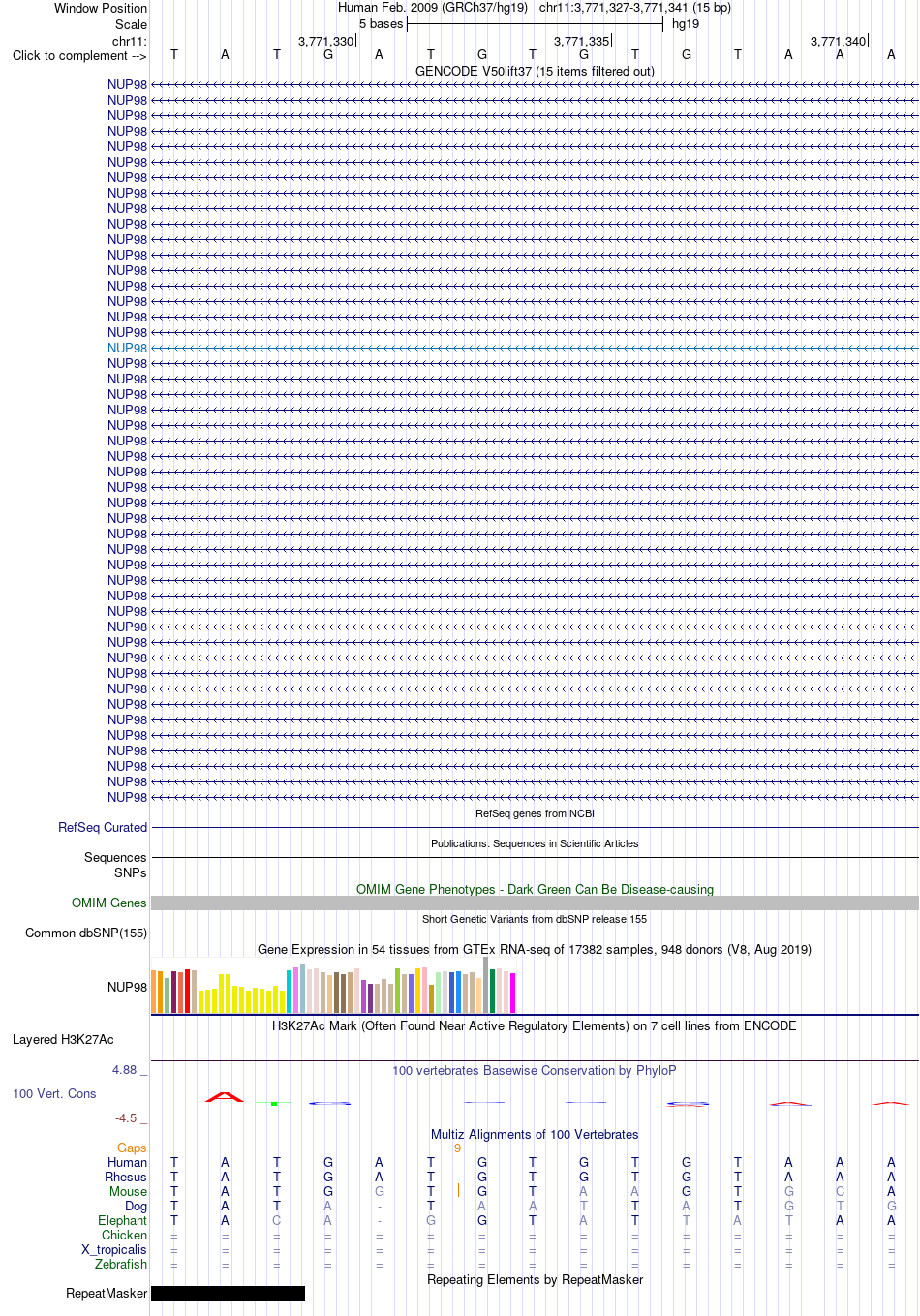Image resolution: width=920 pixels, height=1316 pixels.
Task: Open 'Short Genetic Variants from dbSNP release 155'
Action: 535,919
